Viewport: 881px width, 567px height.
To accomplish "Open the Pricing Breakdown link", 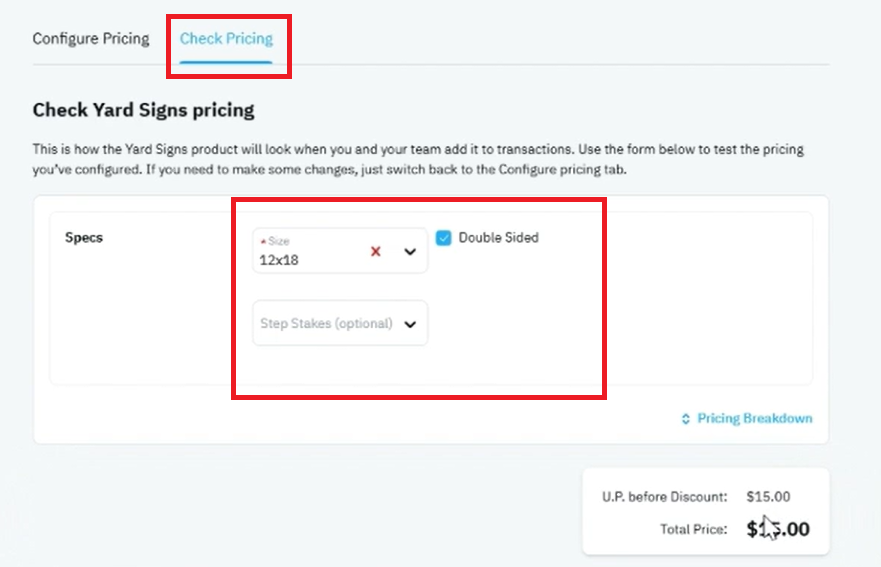I will (x=755, y=419).
